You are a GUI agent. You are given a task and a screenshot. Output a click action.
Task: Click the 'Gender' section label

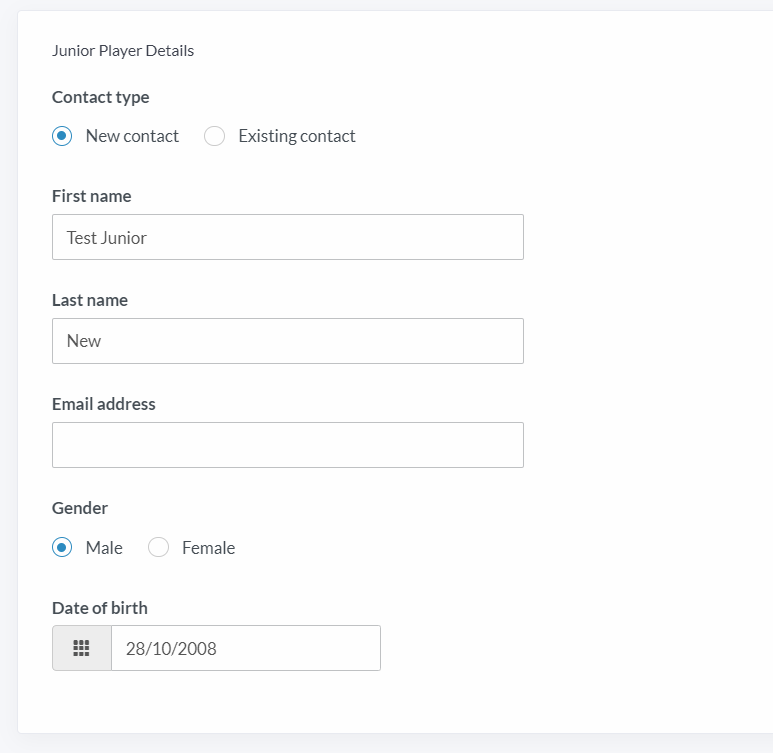click(80, 508)
